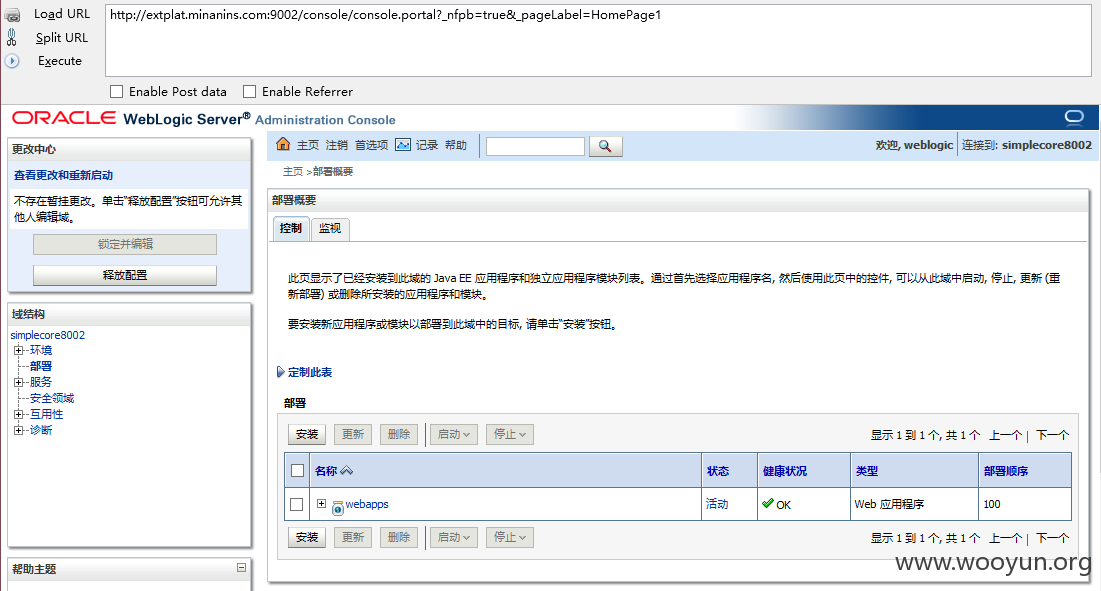Open 首选项 preferences
Viewport: 1101px width, 591px height.
[x=371, y=145]
